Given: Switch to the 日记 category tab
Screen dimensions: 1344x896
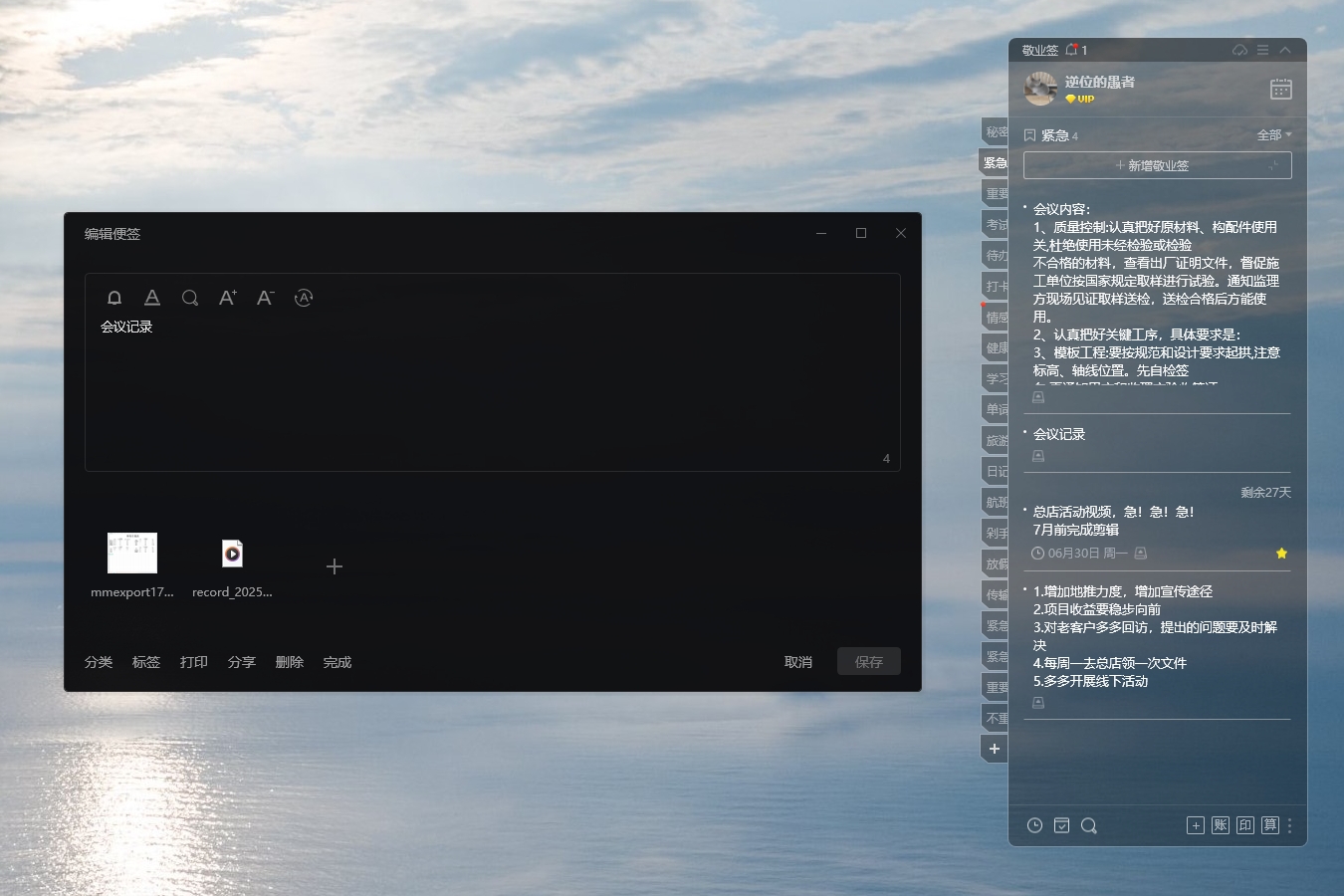Looking at the screenshot, I should click(x=996, y=471).
